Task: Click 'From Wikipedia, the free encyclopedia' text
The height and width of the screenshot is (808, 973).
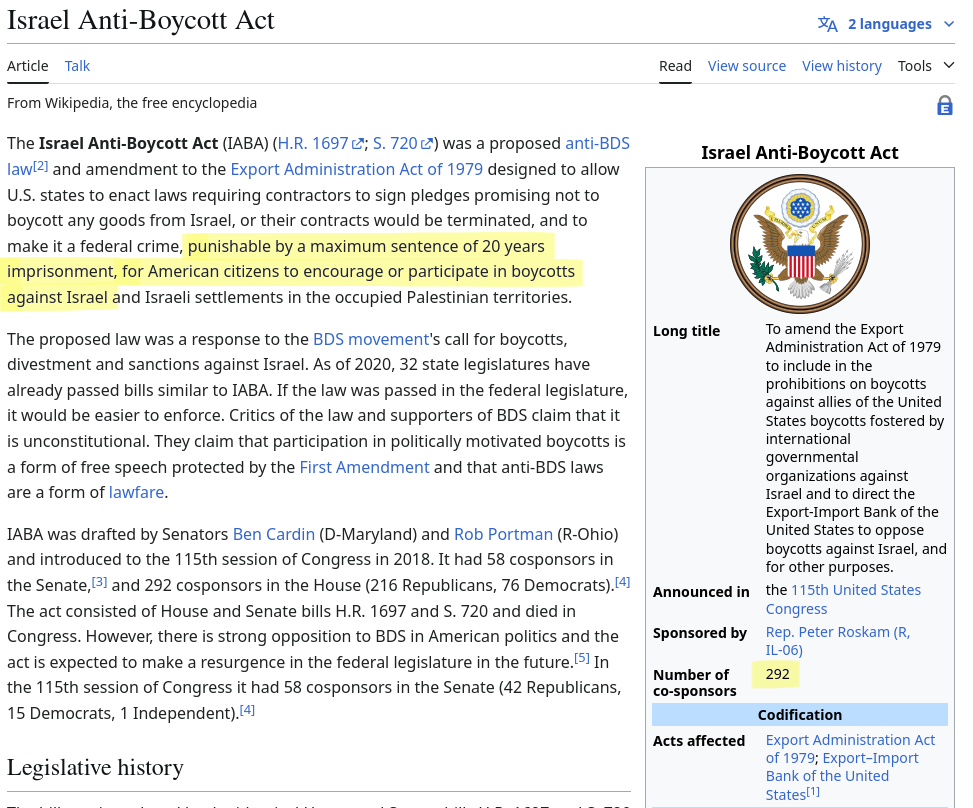Action: point(132,103)
